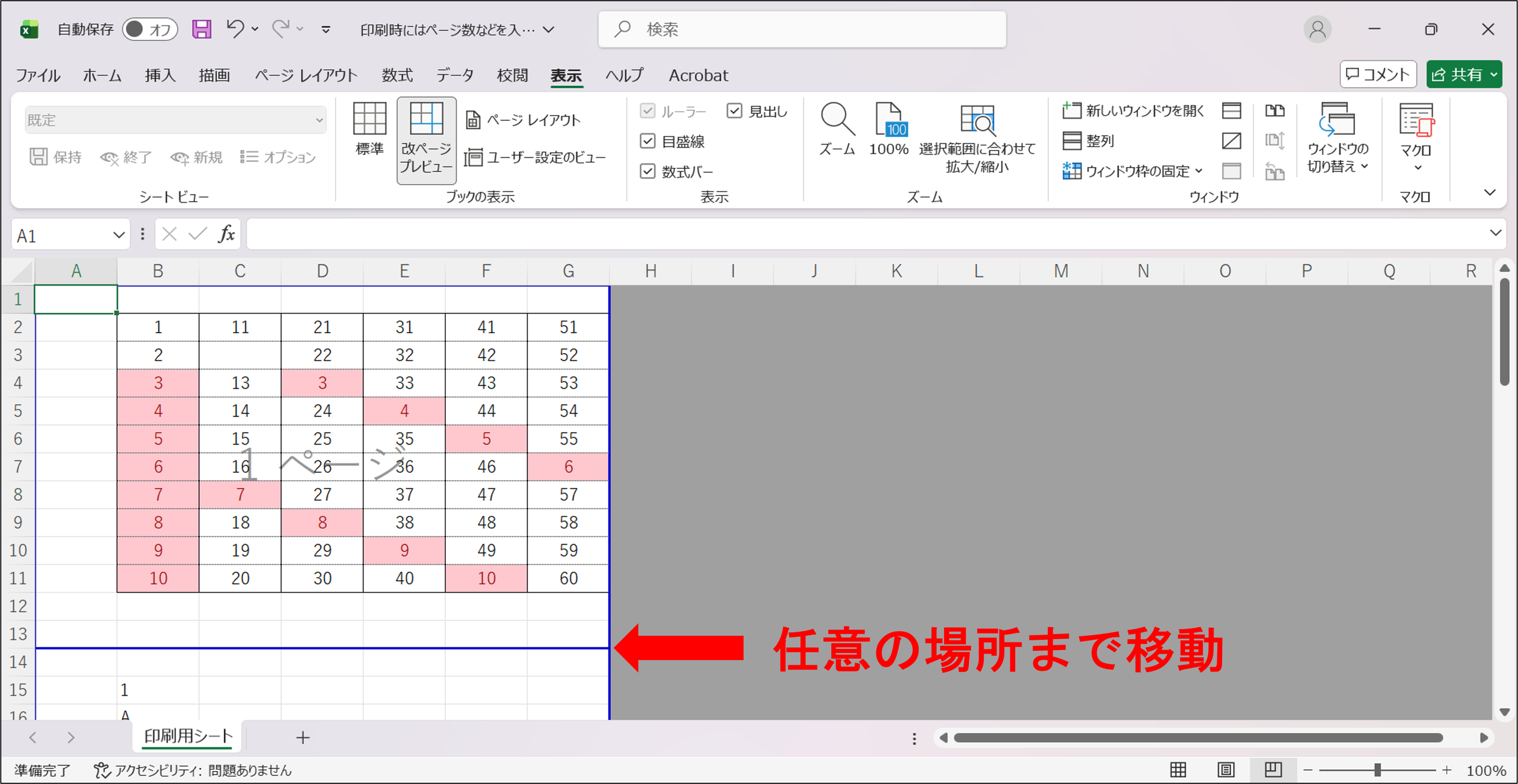
Task: Open the Name Box dropdown arrow
Action: pos(119,235)
